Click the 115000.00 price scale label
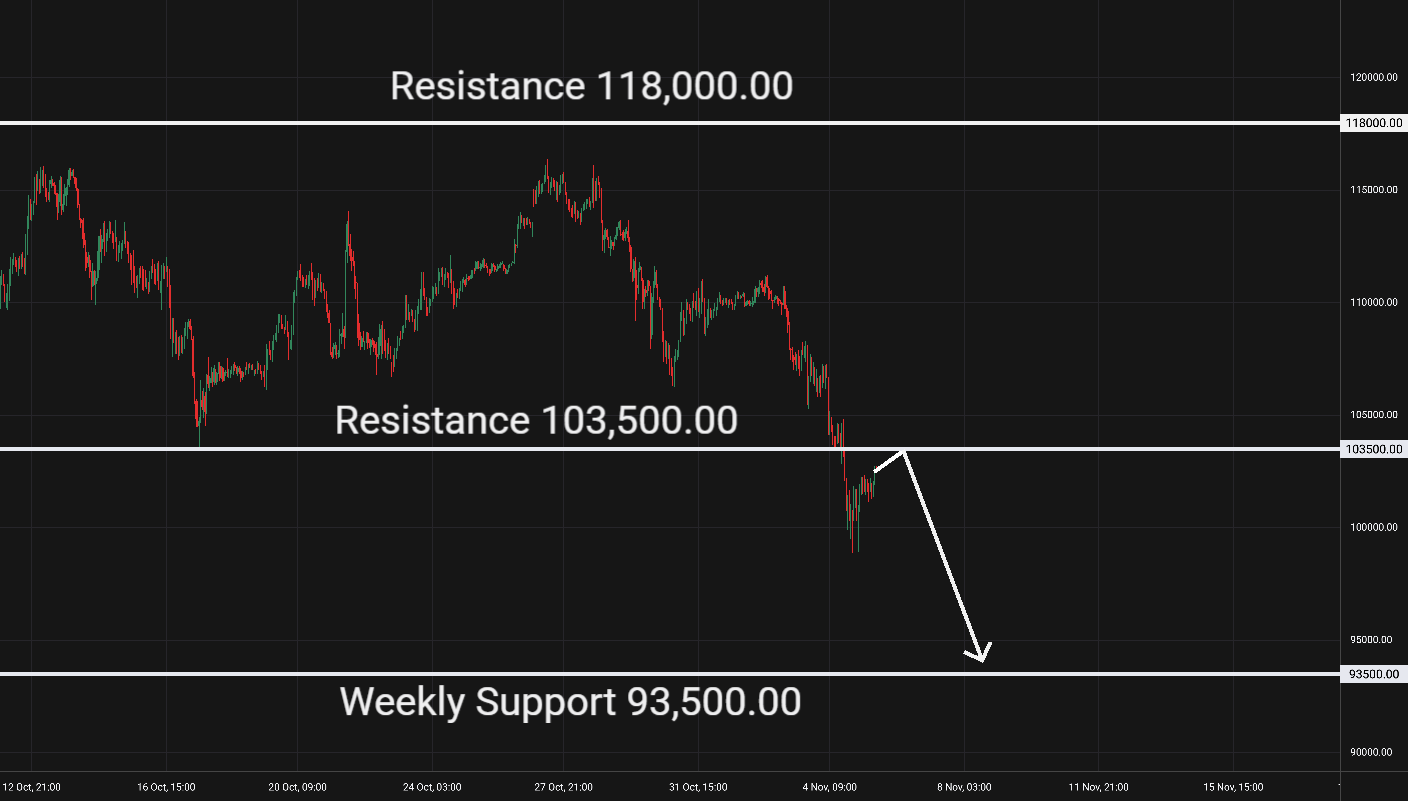The width and height of the screenshot is (1408, 801). 1370,190
